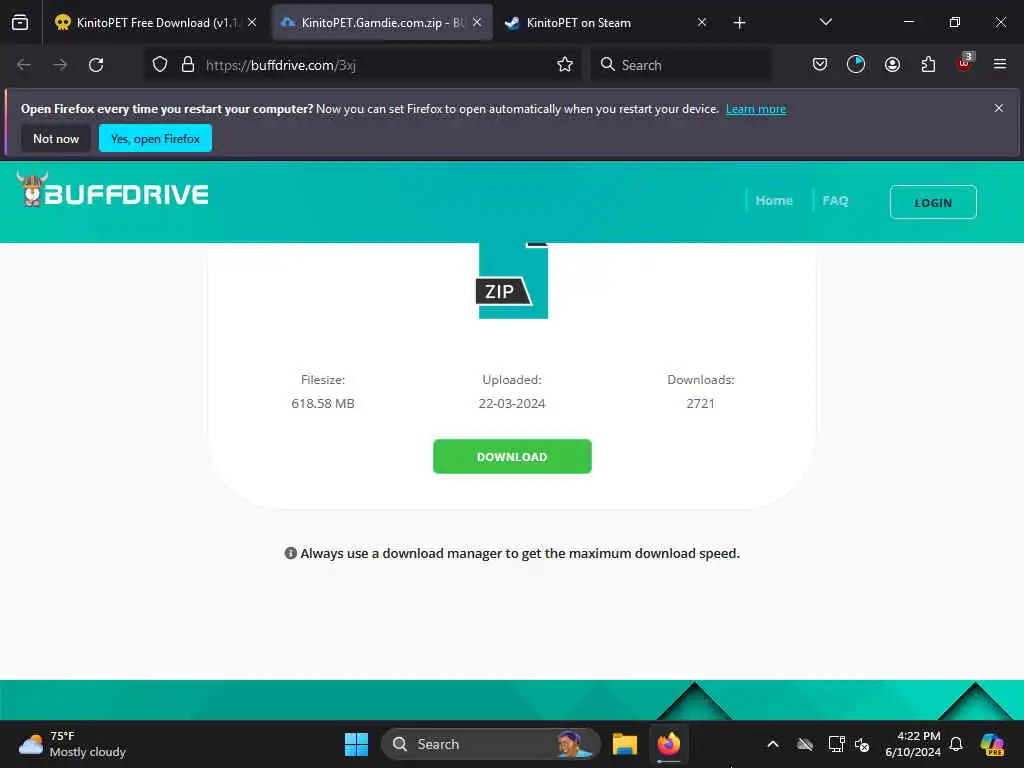Open a new tab with plus icon

click(x=739, y=23)
